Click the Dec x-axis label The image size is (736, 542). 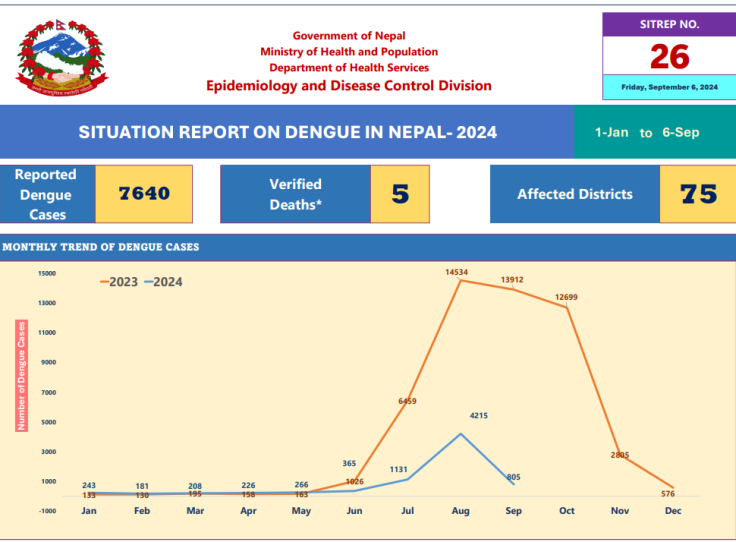[x=673, y=511]
